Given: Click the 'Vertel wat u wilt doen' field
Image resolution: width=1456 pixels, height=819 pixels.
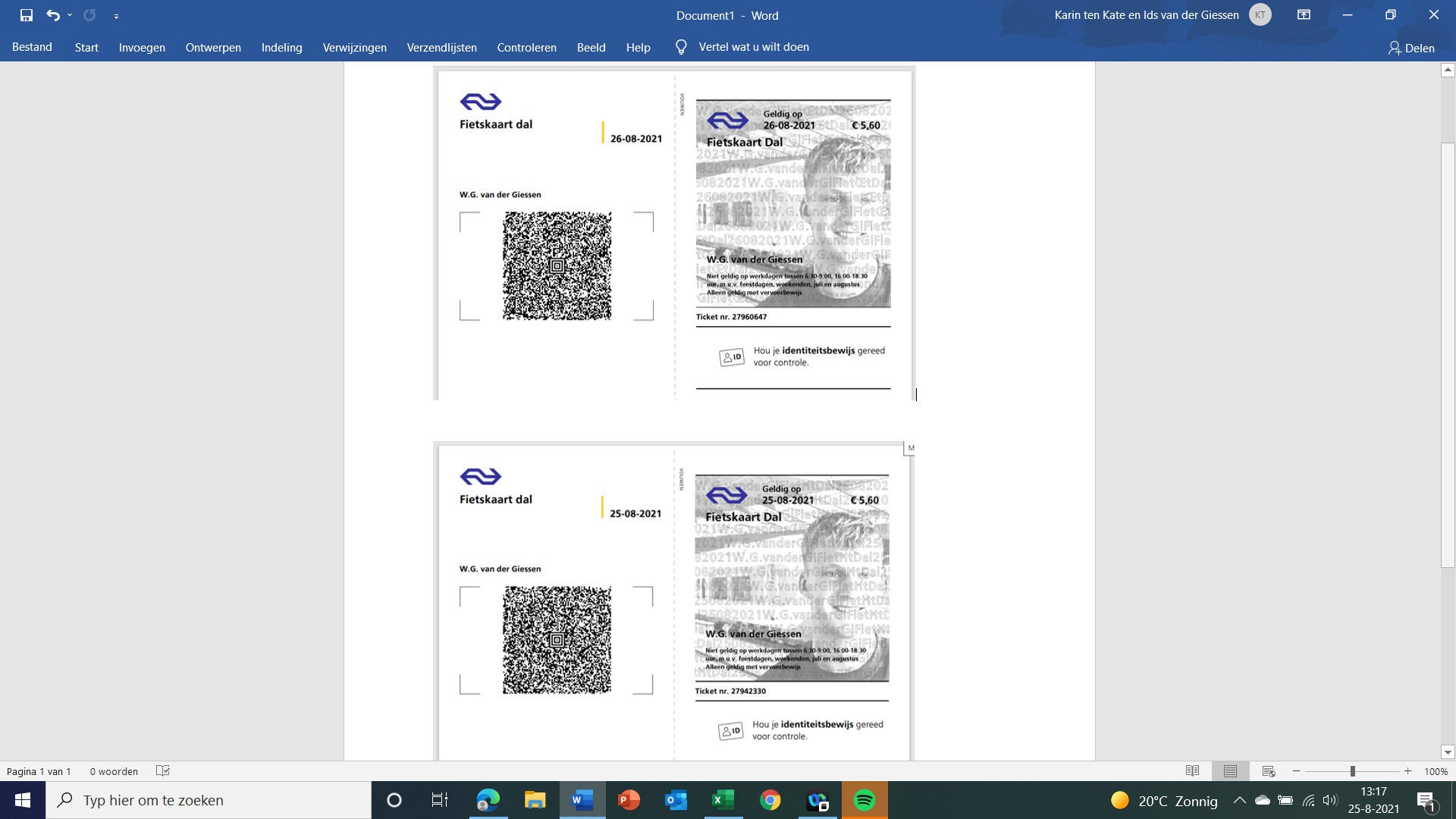Looking at the screenshot, I should point(753,47).
